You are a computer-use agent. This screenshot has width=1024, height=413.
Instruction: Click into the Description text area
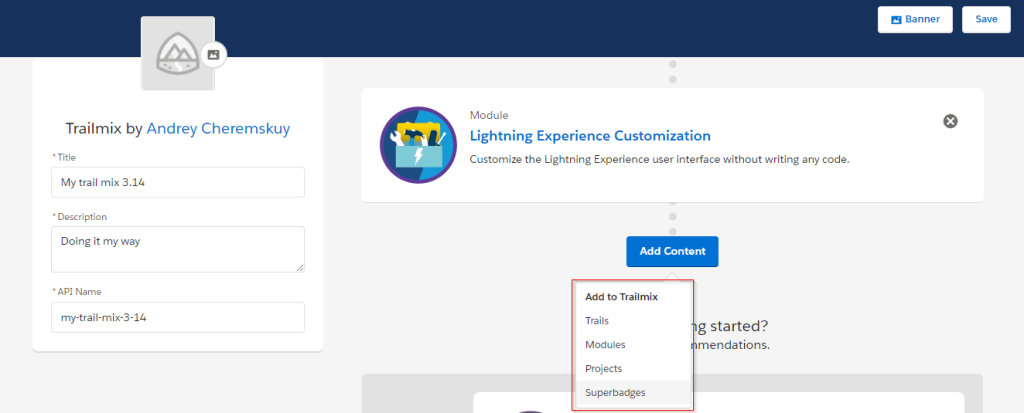pyautogui.click(x=177, y=248)
